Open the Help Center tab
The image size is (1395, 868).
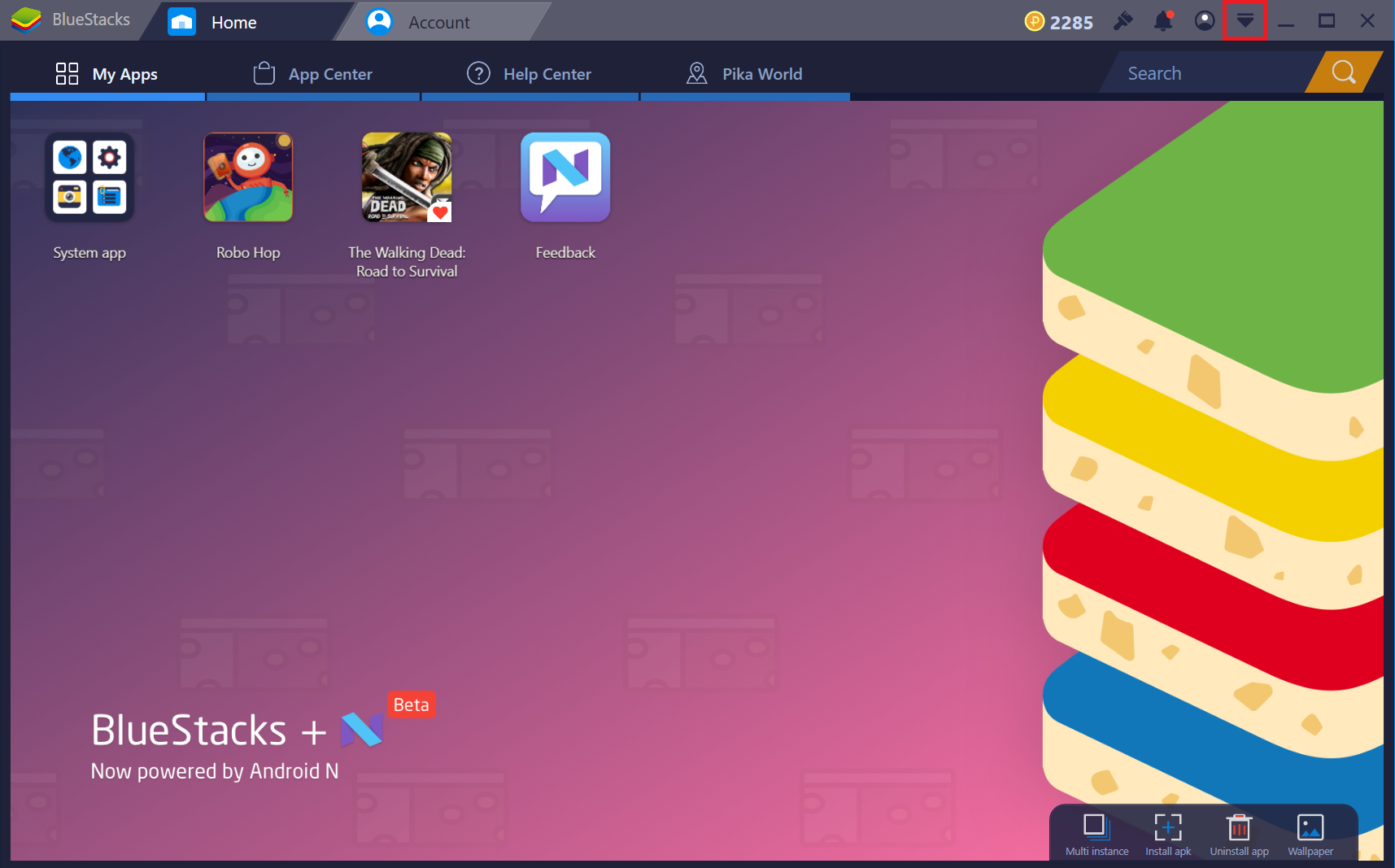pyautogui.click(x=530, y=74)
